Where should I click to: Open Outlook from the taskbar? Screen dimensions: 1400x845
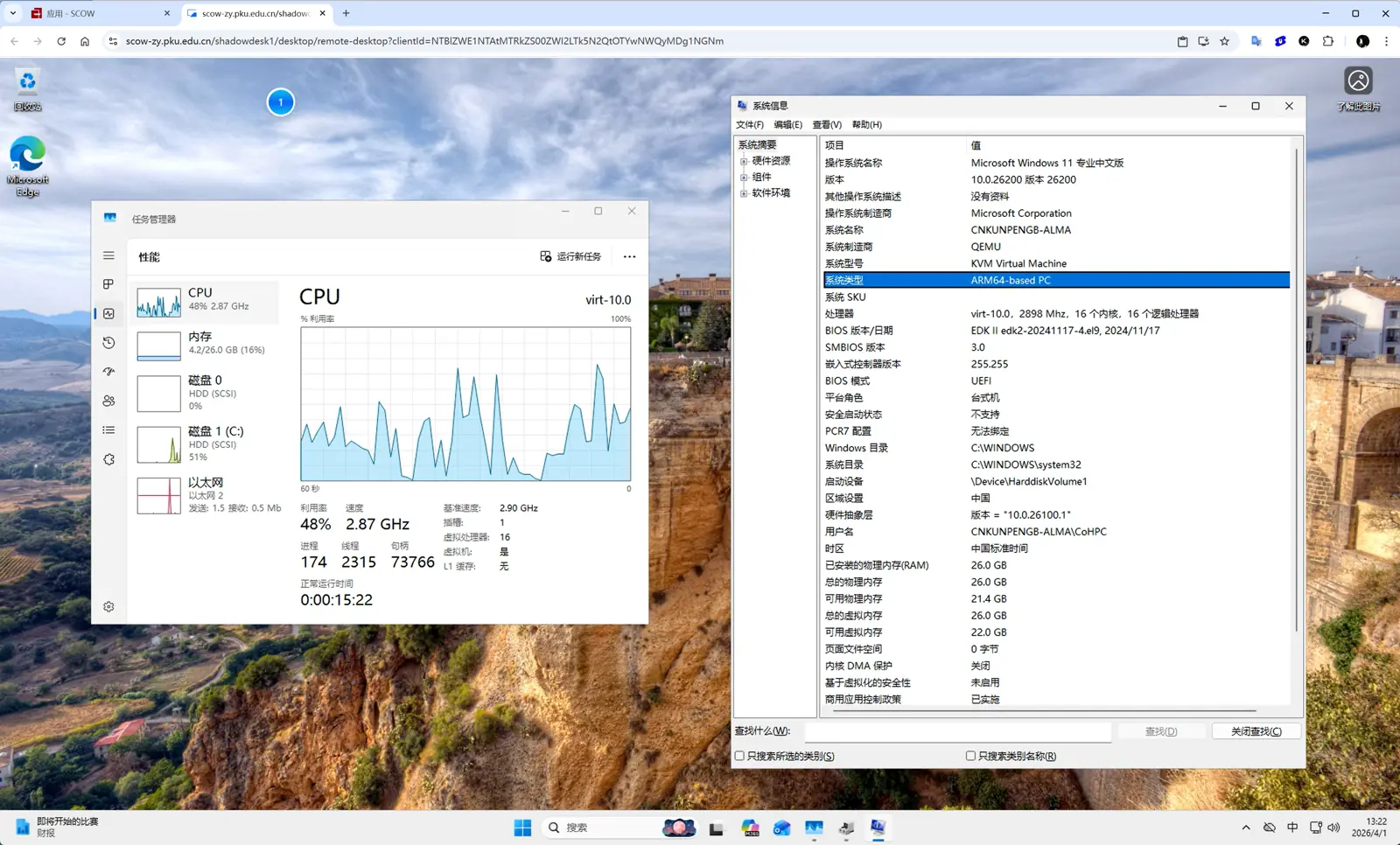click(781, 828)
